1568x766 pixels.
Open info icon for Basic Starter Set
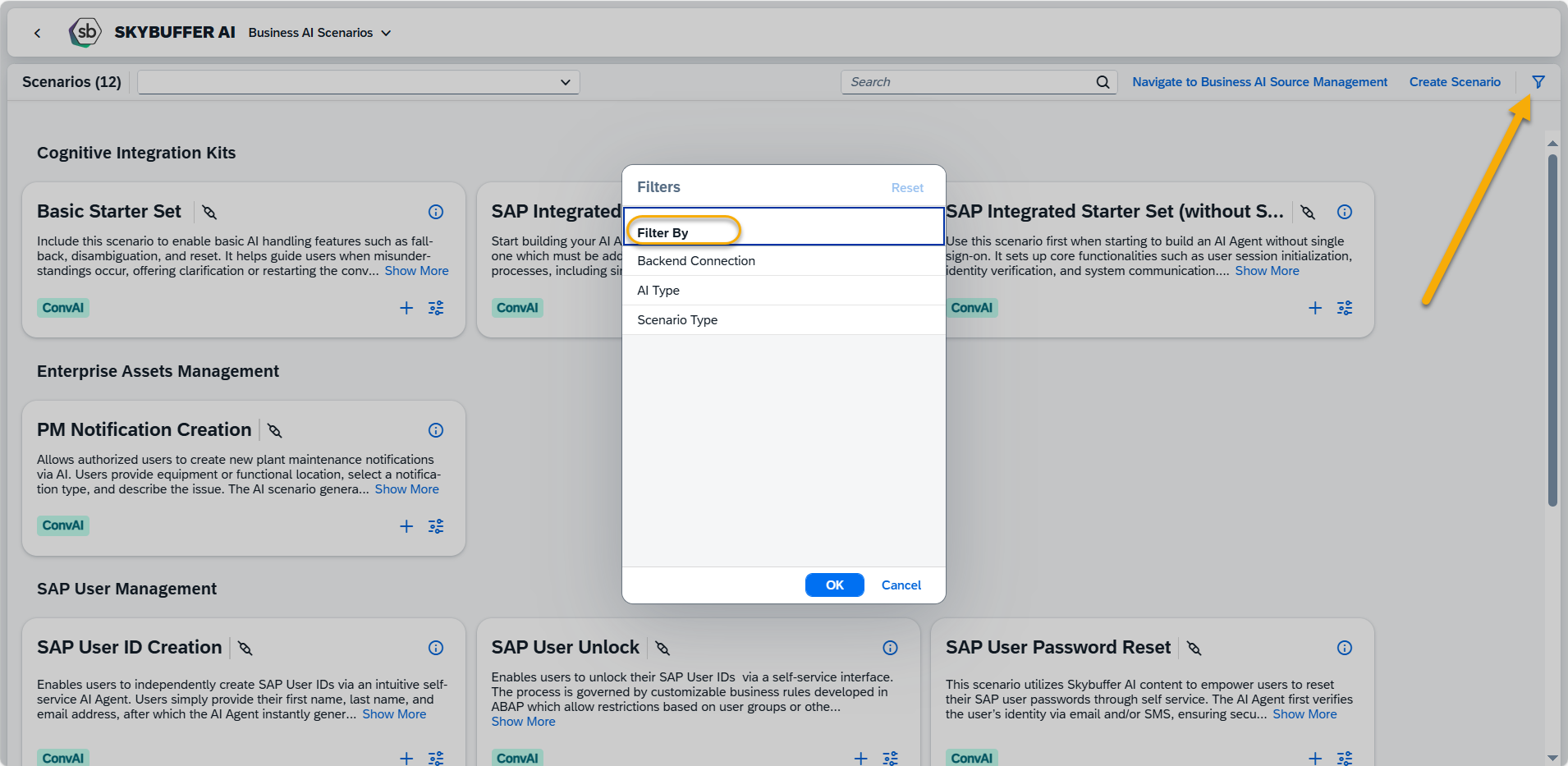(x=436, y=212)
